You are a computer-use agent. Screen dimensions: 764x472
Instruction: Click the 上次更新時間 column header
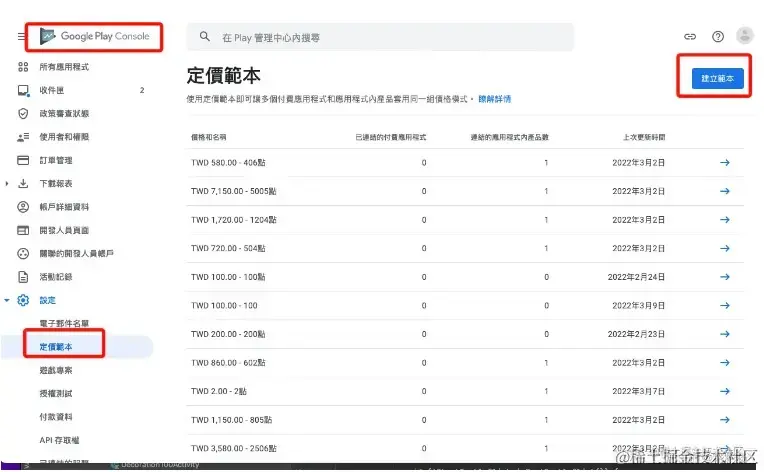[x=644, y=137]
